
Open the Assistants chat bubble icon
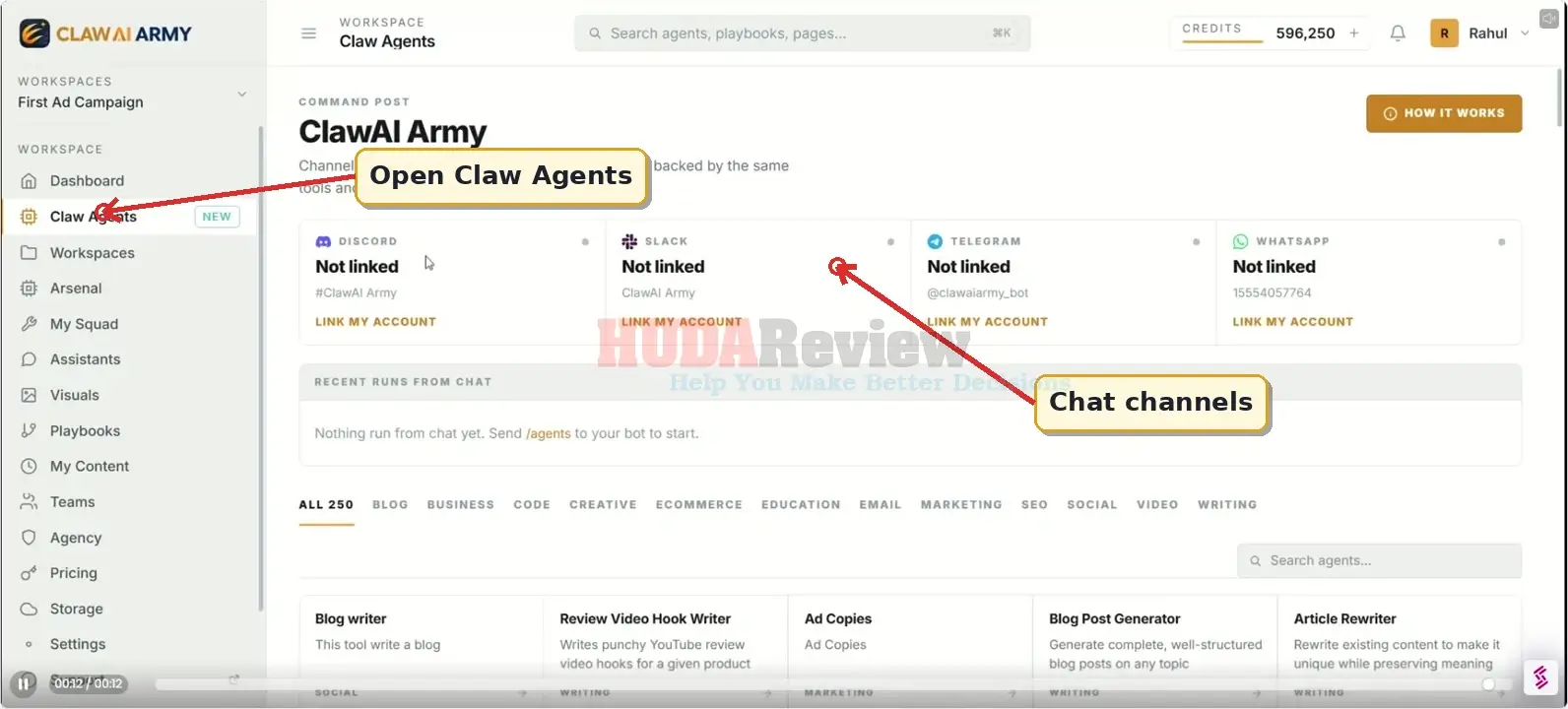point(29,359)
